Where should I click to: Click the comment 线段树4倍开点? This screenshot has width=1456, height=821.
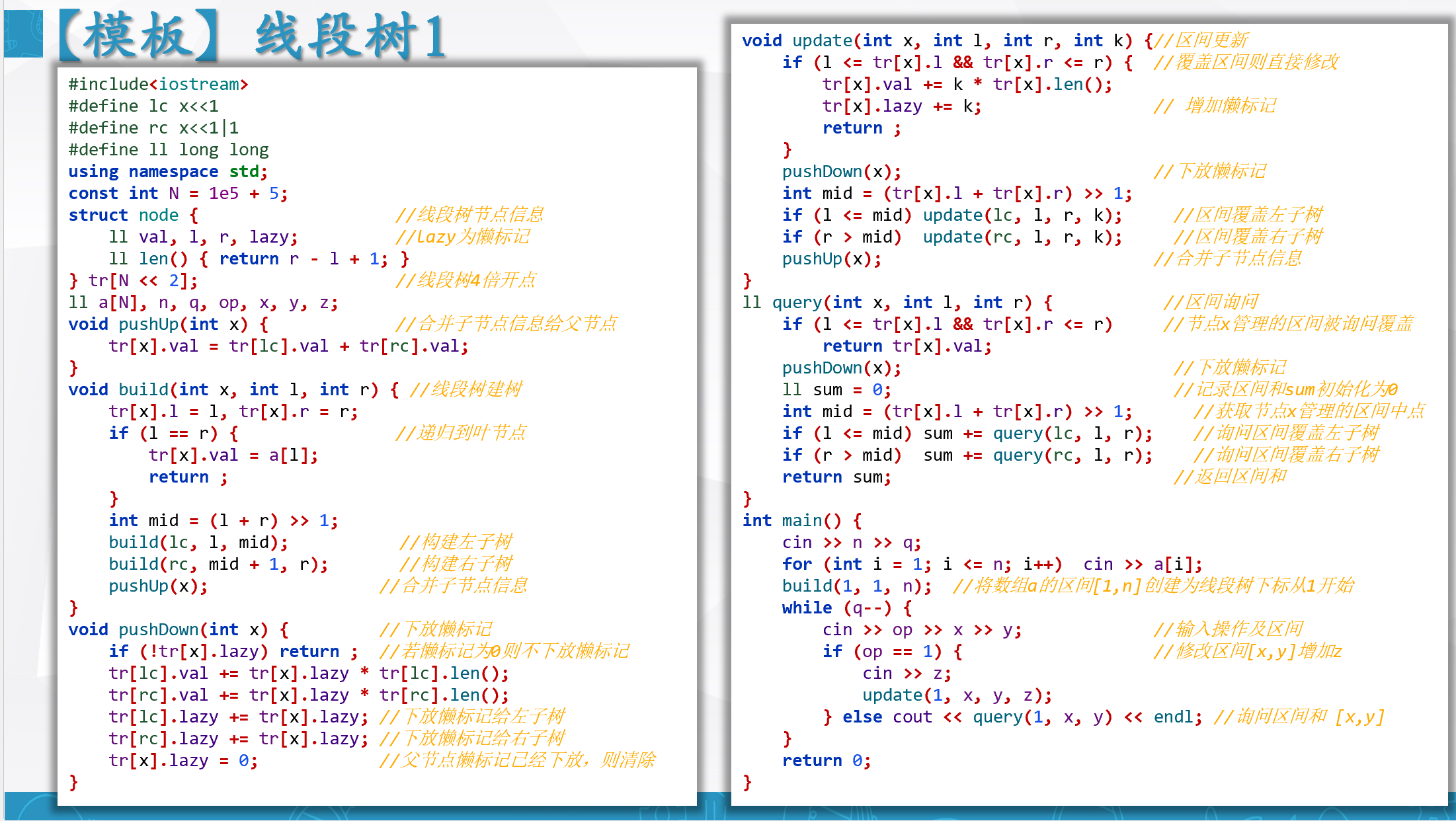(466, 280)
